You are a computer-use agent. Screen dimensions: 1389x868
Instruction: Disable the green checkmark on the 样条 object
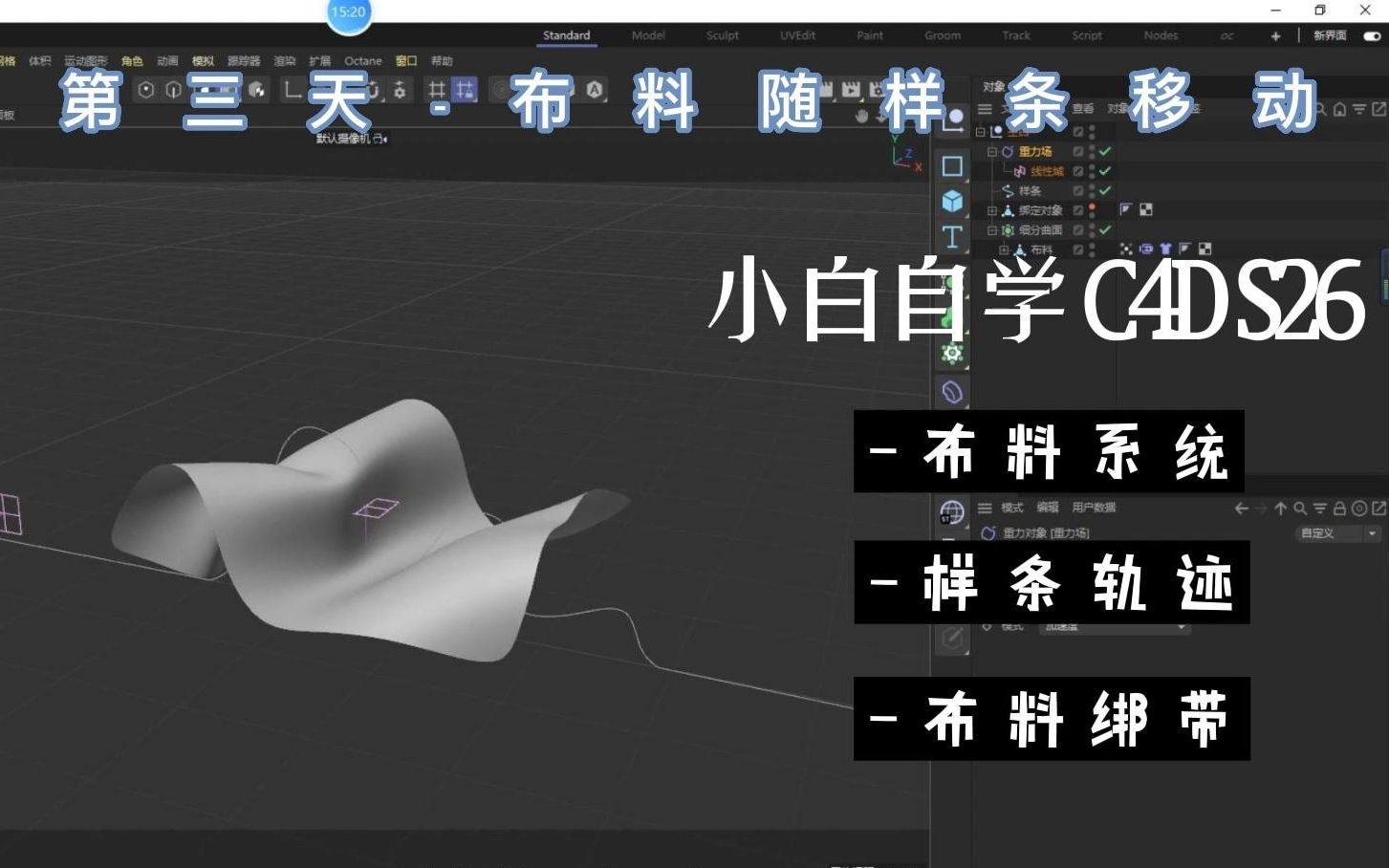pyautogui.click(x=1105, y=189)
